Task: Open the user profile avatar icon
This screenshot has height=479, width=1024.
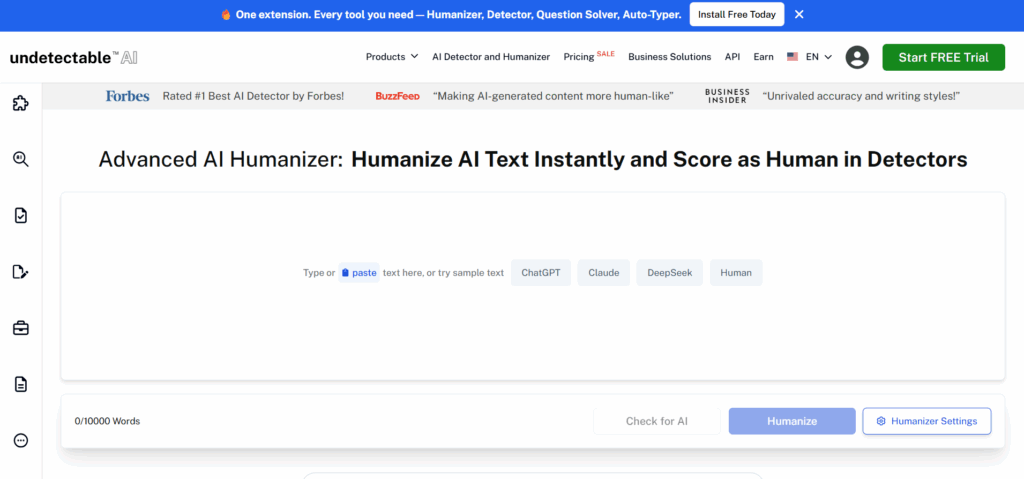Action: (x=857, y=57)
